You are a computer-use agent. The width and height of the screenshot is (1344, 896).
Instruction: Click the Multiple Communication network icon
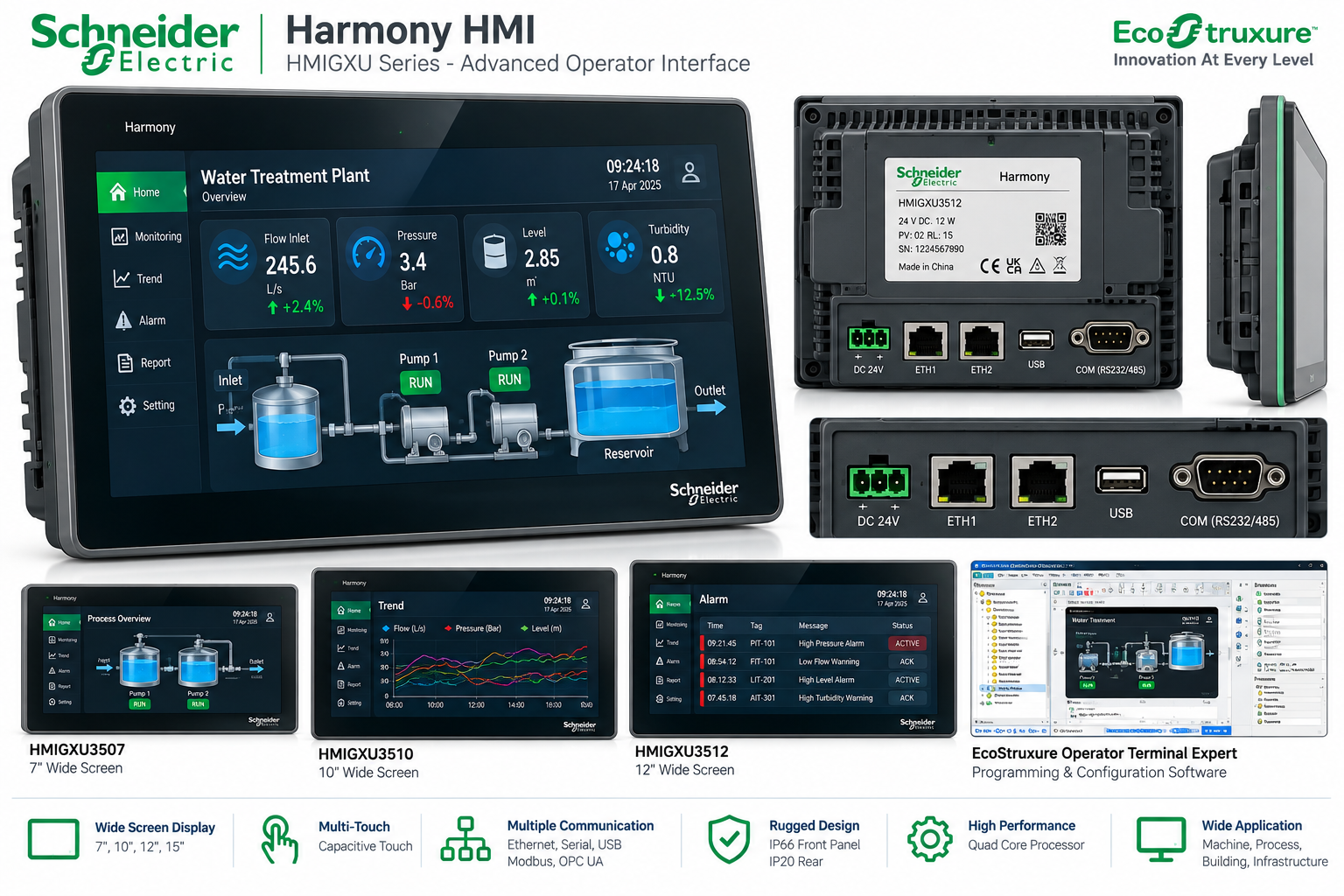pos(465,840)
